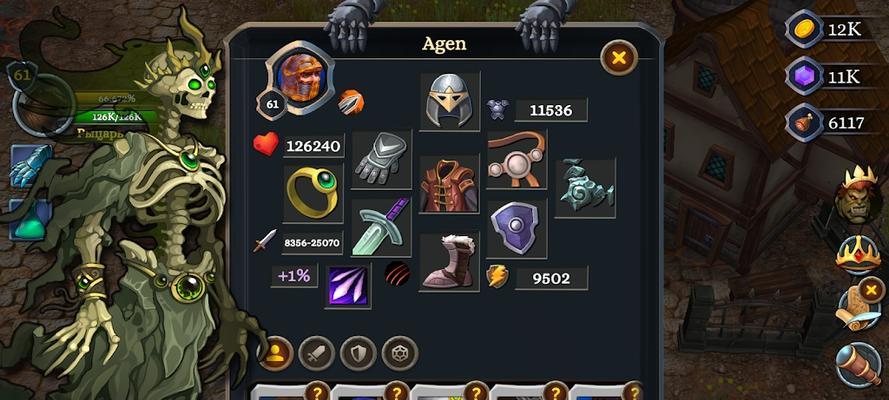Select the purple shield slot
Viewport: 889px width, 400px height.
pos(517,228)
